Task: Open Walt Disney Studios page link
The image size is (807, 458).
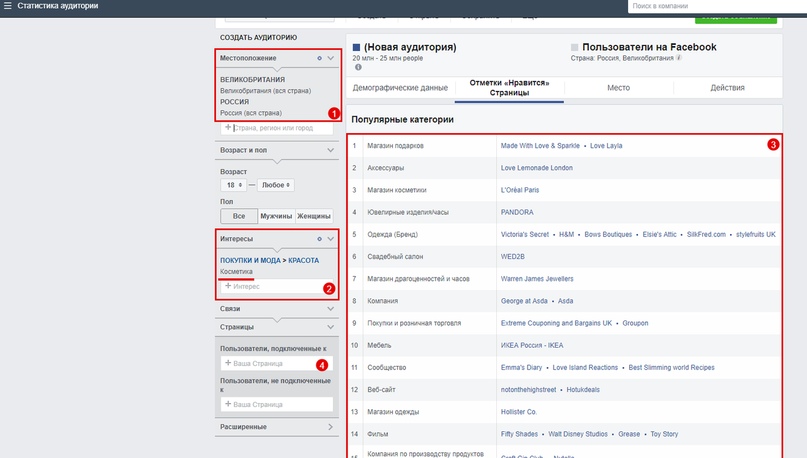Action: pyautogui.click(x=578, y=433)
